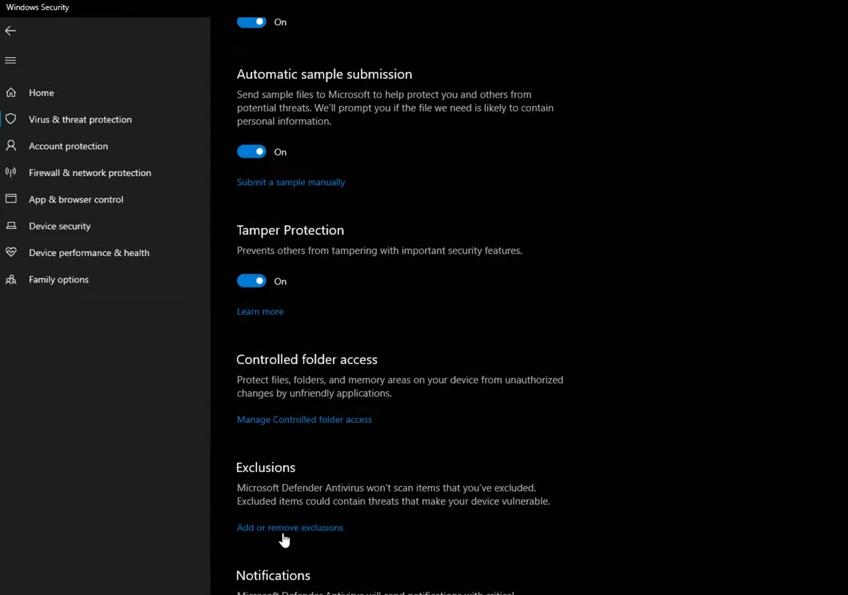The height and width of the screenshot is (595, 848).
Task: Click the Family options people icon
Action: point(11,280)
